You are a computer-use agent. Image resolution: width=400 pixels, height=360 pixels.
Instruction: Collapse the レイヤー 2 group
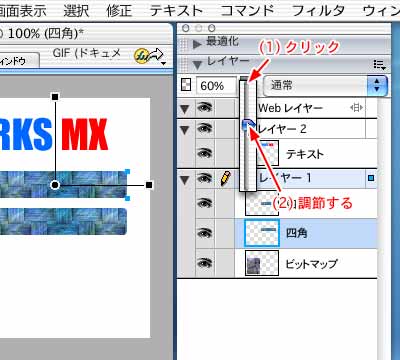point(185,129)
